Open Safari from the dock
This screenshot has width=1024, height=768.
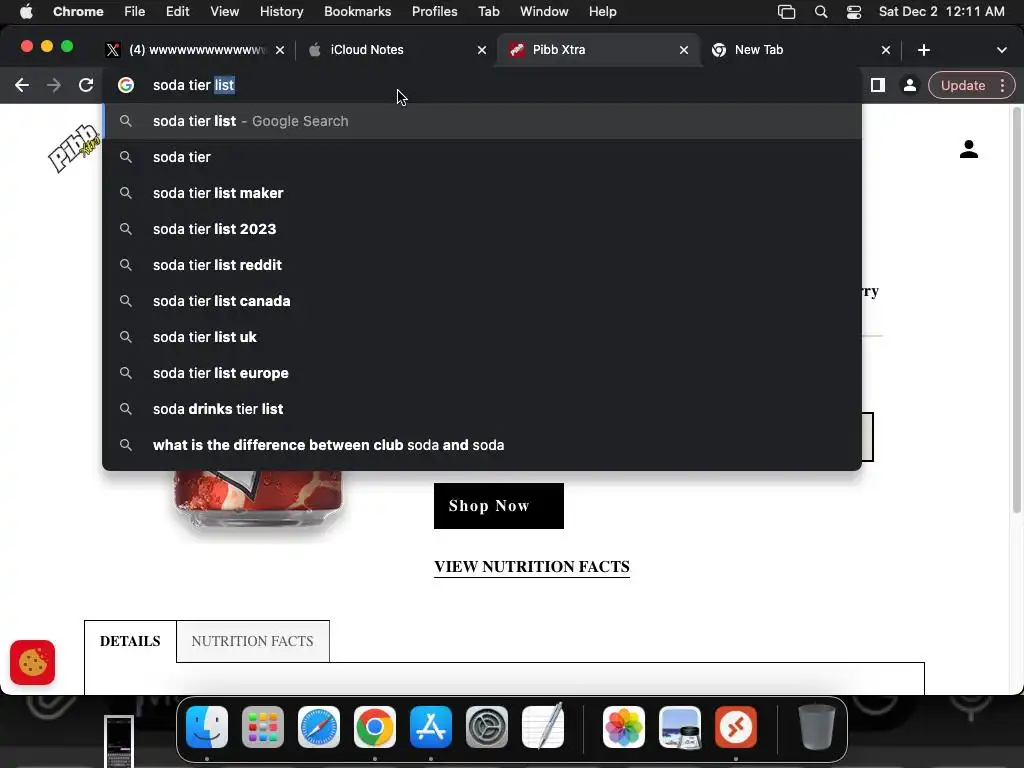[319, 727]
